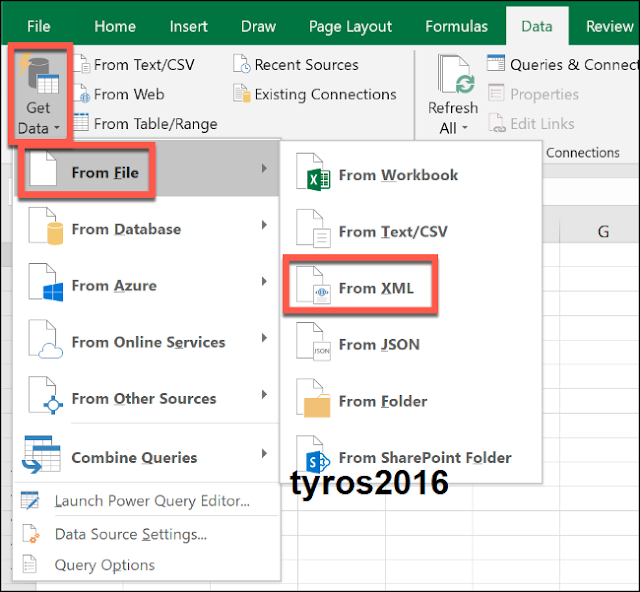Expand the From File submenu arrow
This screenshot has width=640, height=592.
(x=264, y=168)
